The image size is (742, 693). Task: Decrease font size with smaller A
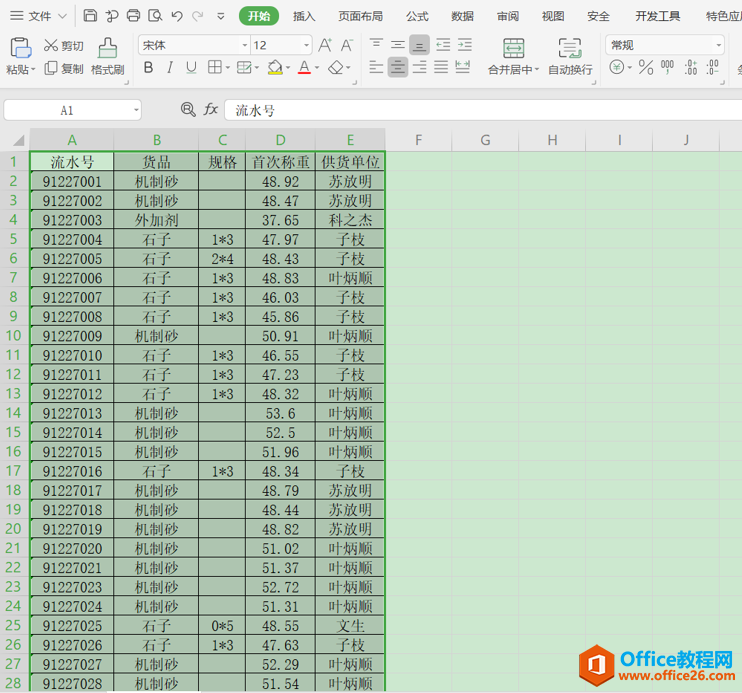[x=347, y=45]
